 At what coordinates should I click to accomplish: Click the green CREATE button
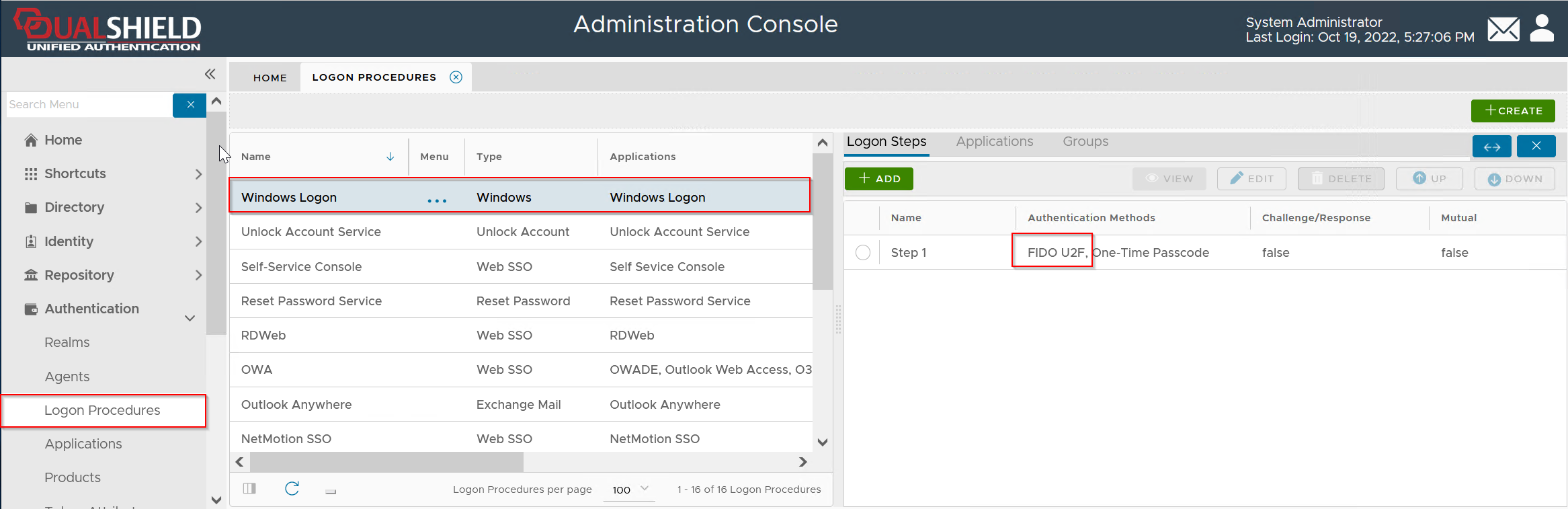[1512, 111]
